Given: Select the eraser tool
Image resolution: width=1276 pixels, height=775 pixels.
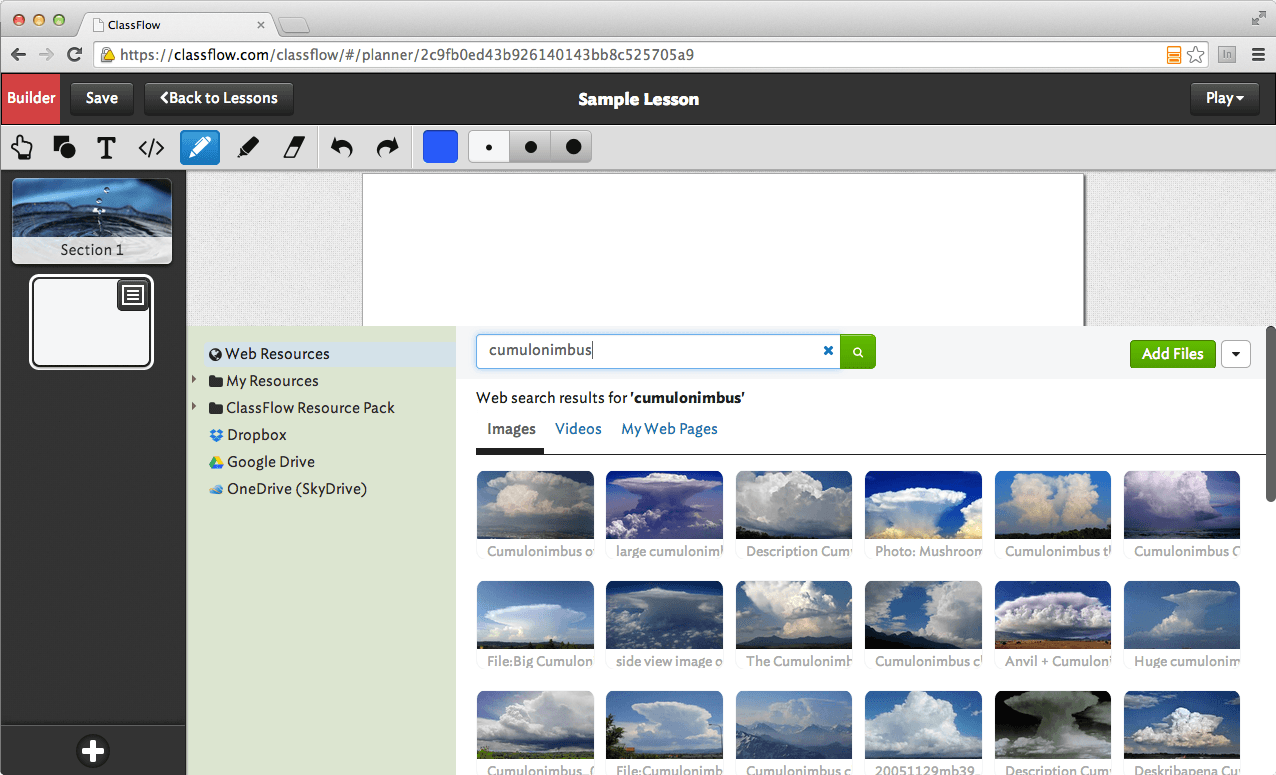Looking at the screenshot, I should point(293,148).
